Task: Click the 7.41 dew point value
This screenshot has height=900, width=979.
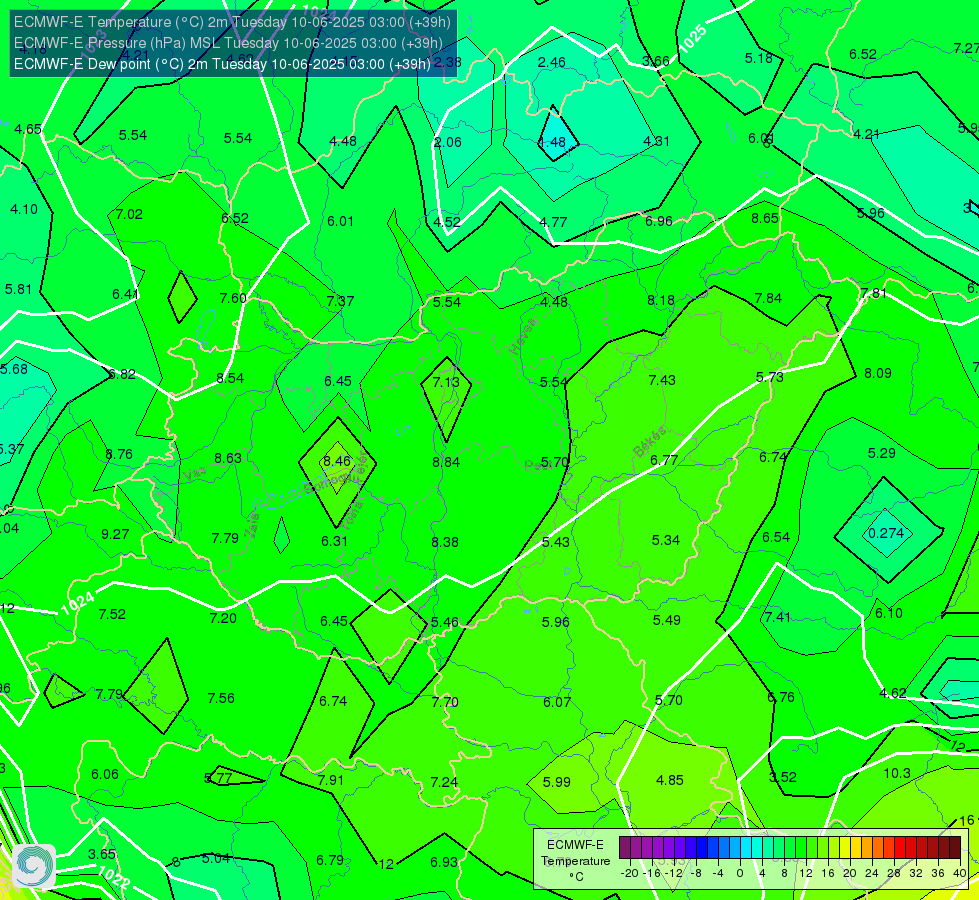Action: [777, 617]
